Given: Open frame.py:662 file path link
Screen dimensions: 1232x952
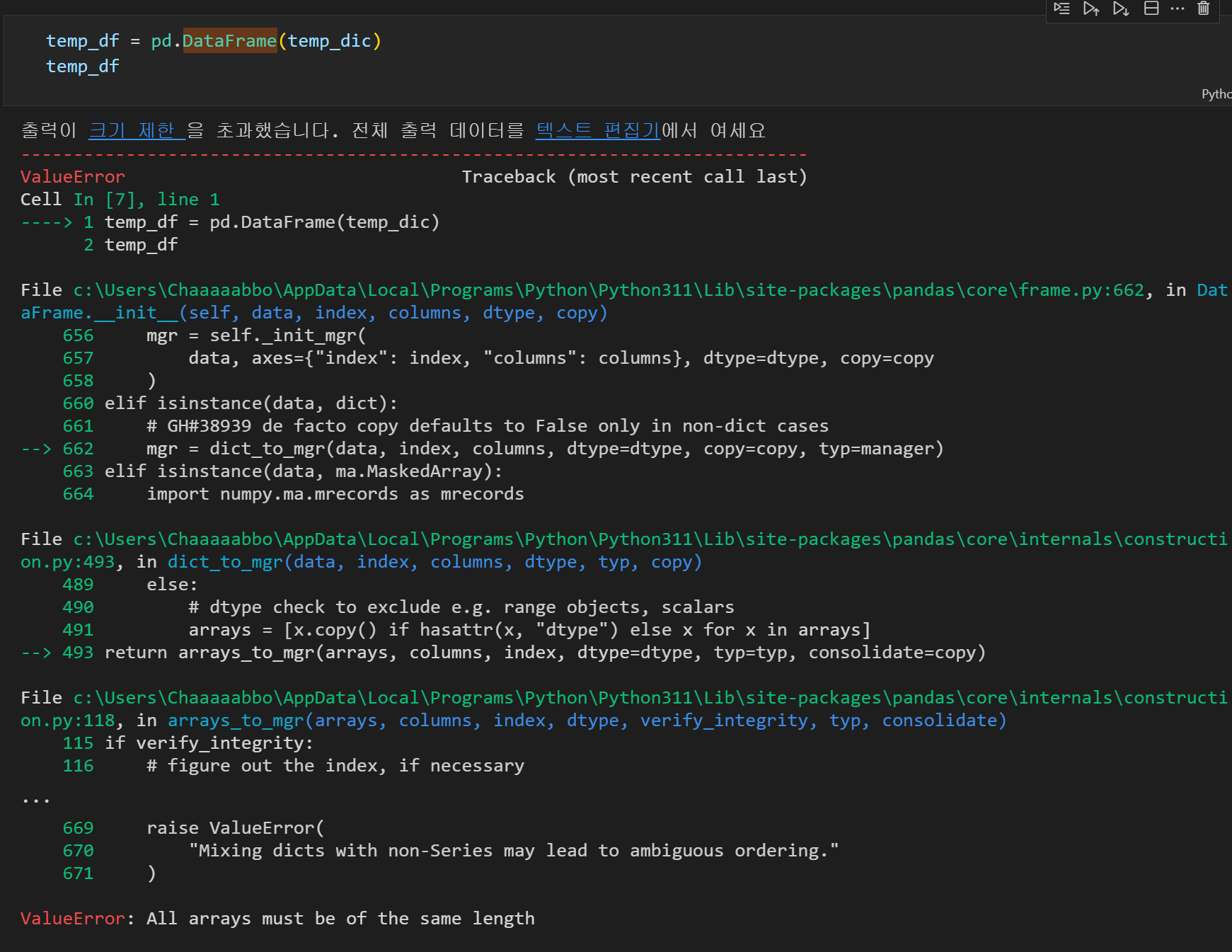Looking at the screenshot, I should pos(609,290).
